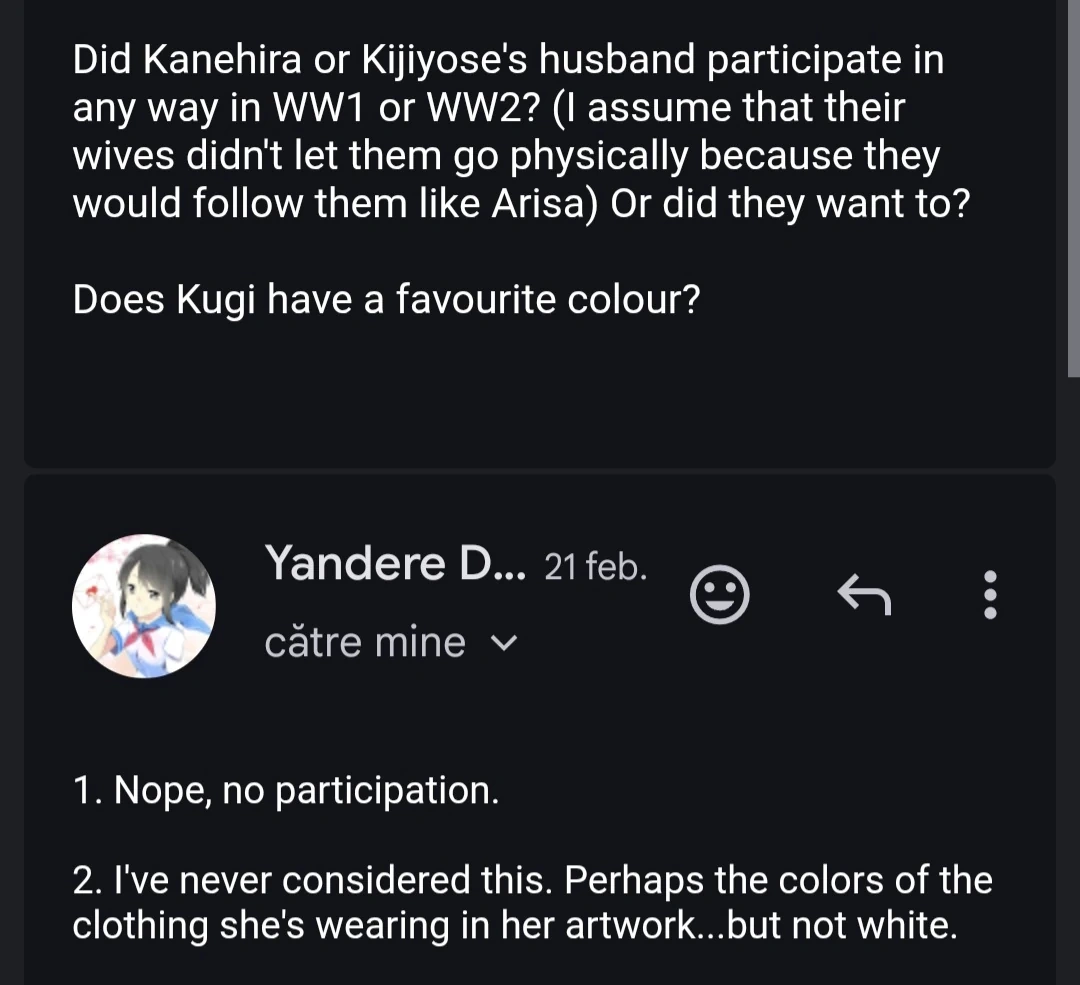Tap the 'would follow them like Arisa' line

click(520, 204)
